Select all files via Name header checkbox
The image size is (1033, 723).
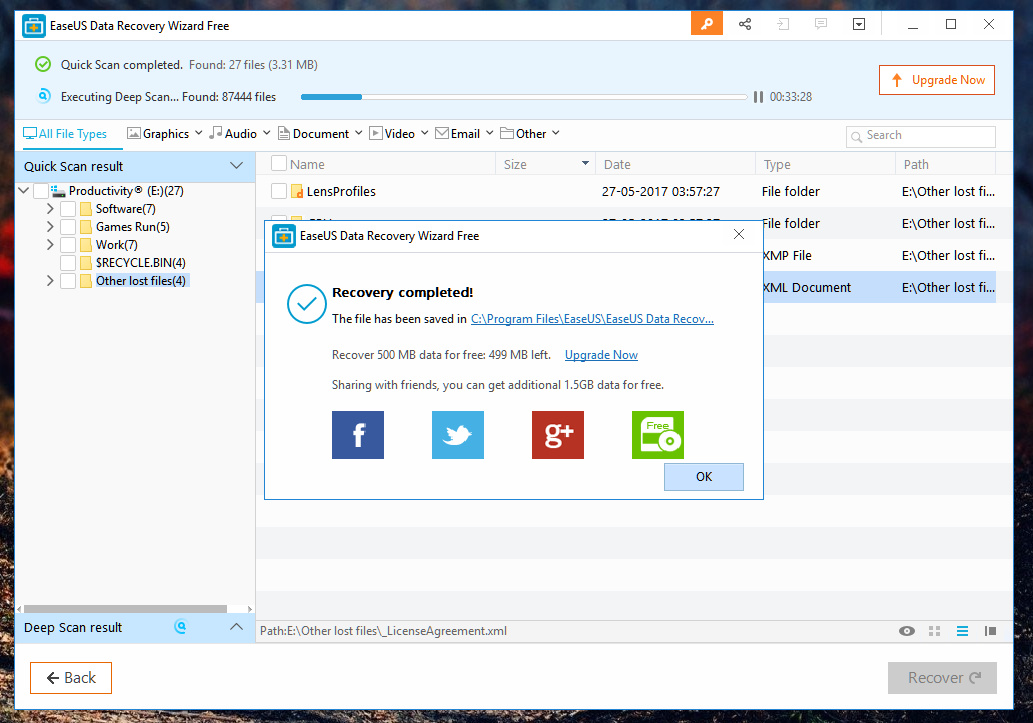point(279,164)
